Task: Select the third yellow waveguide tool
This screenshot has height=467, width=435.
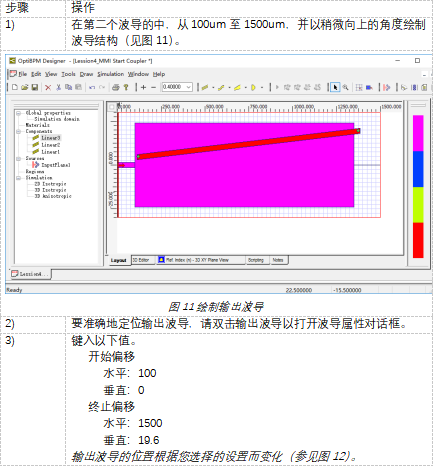Action: (237, 87)
